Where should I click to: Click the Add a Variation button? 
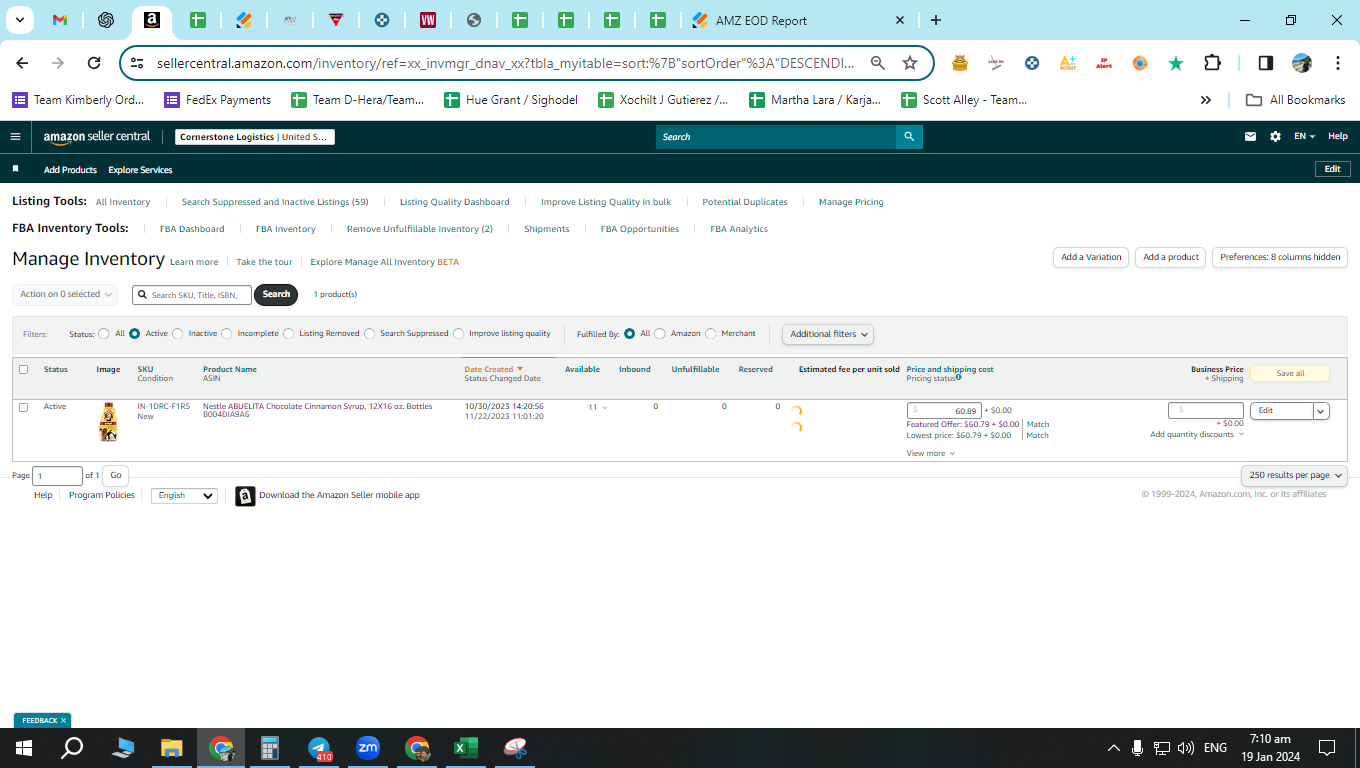tap(1091, 257)
